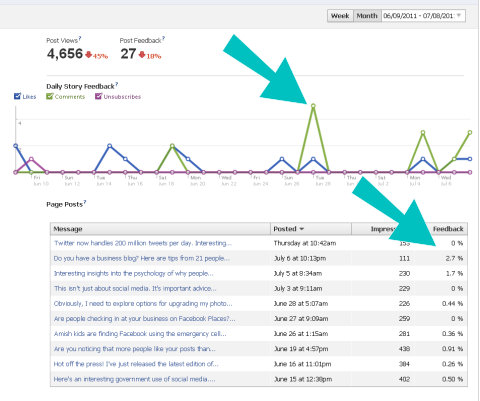Click the 1.7 % feedback value
The image size is (480, 401).
tap(454, 273)
